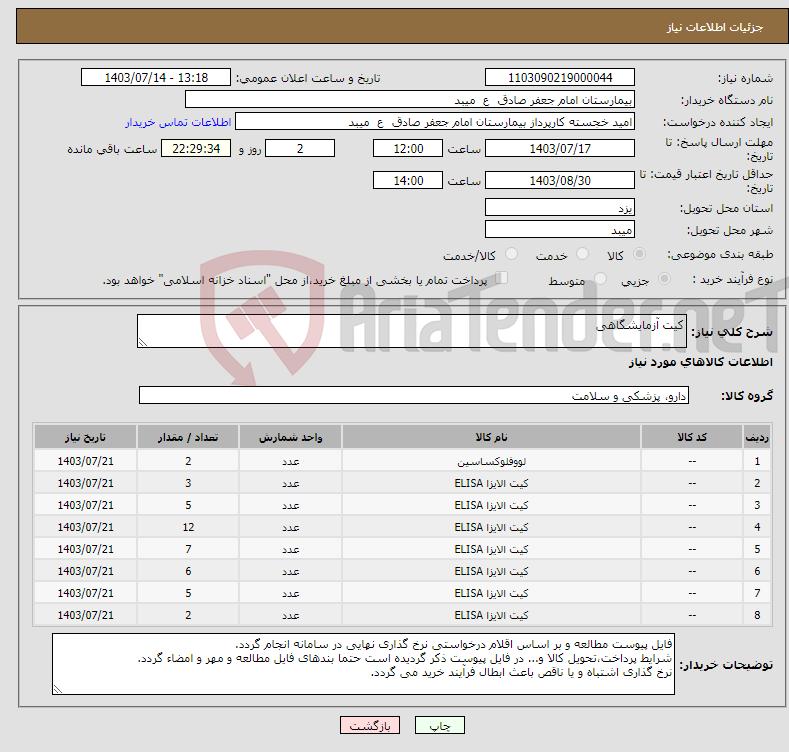
Task: Click the price validity date 1403/08/30
Action: pyautogui.click(x=560, y=180)
